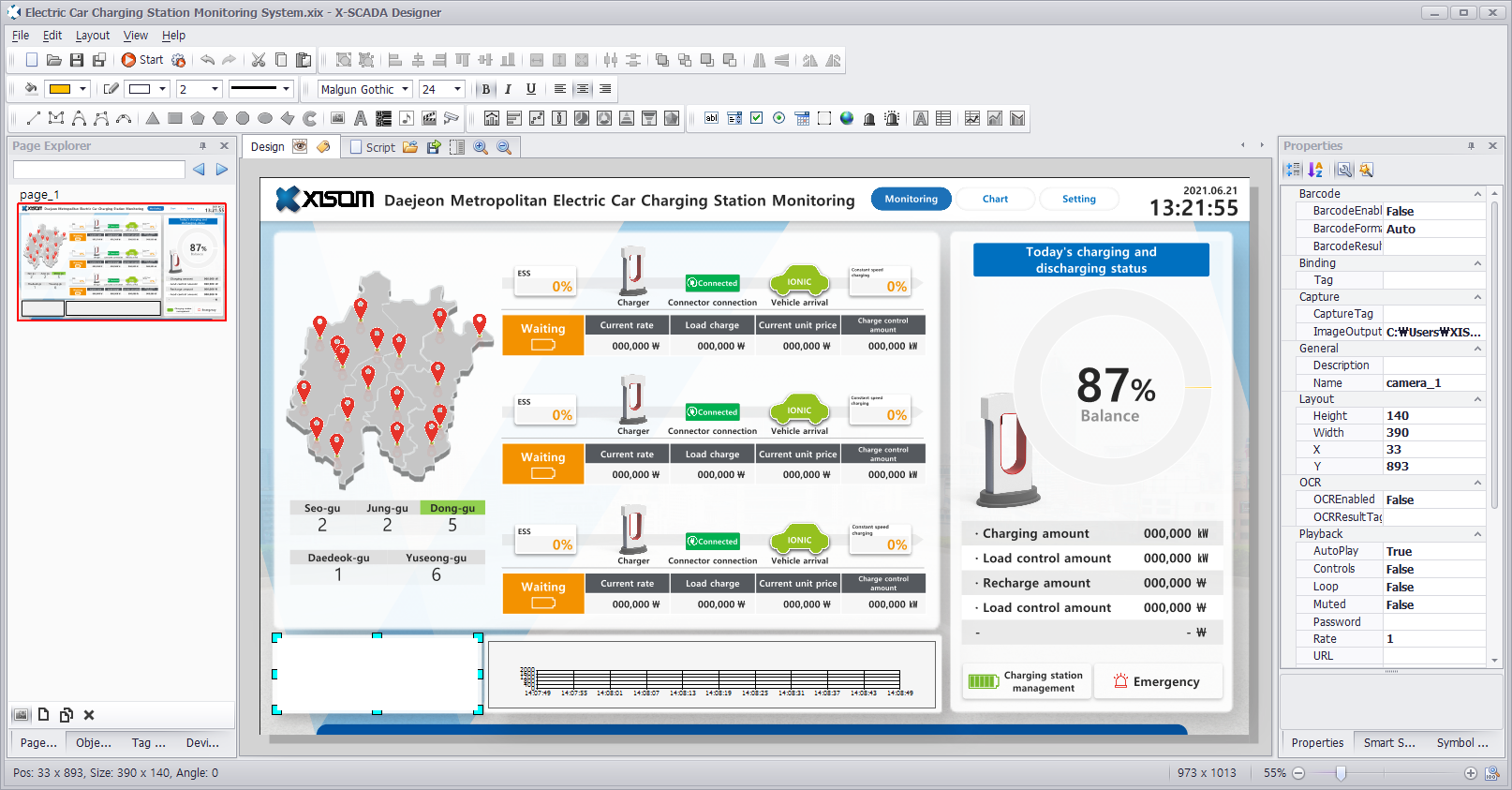The image size is (1512, 790).
Task: Toggle preview with the eye icon beside Design
Action: point(300,146)
